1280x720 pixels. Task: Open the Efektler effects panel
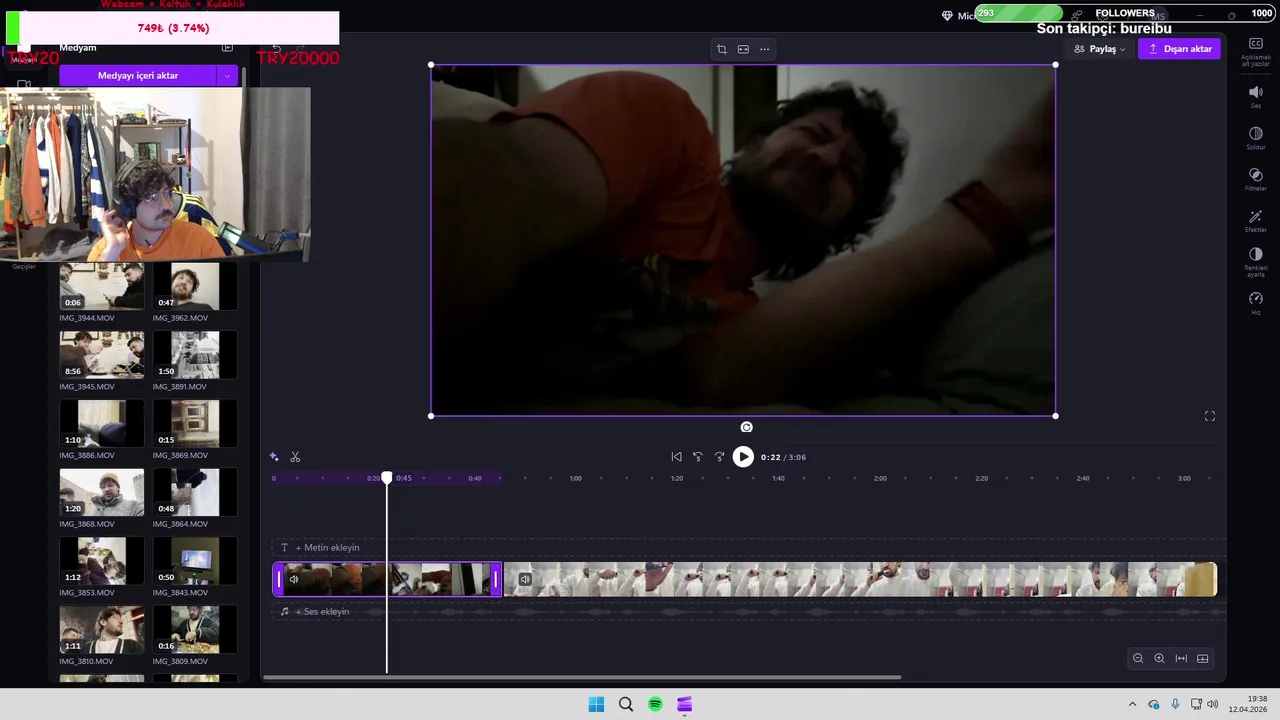click(x=1255, y=221)
